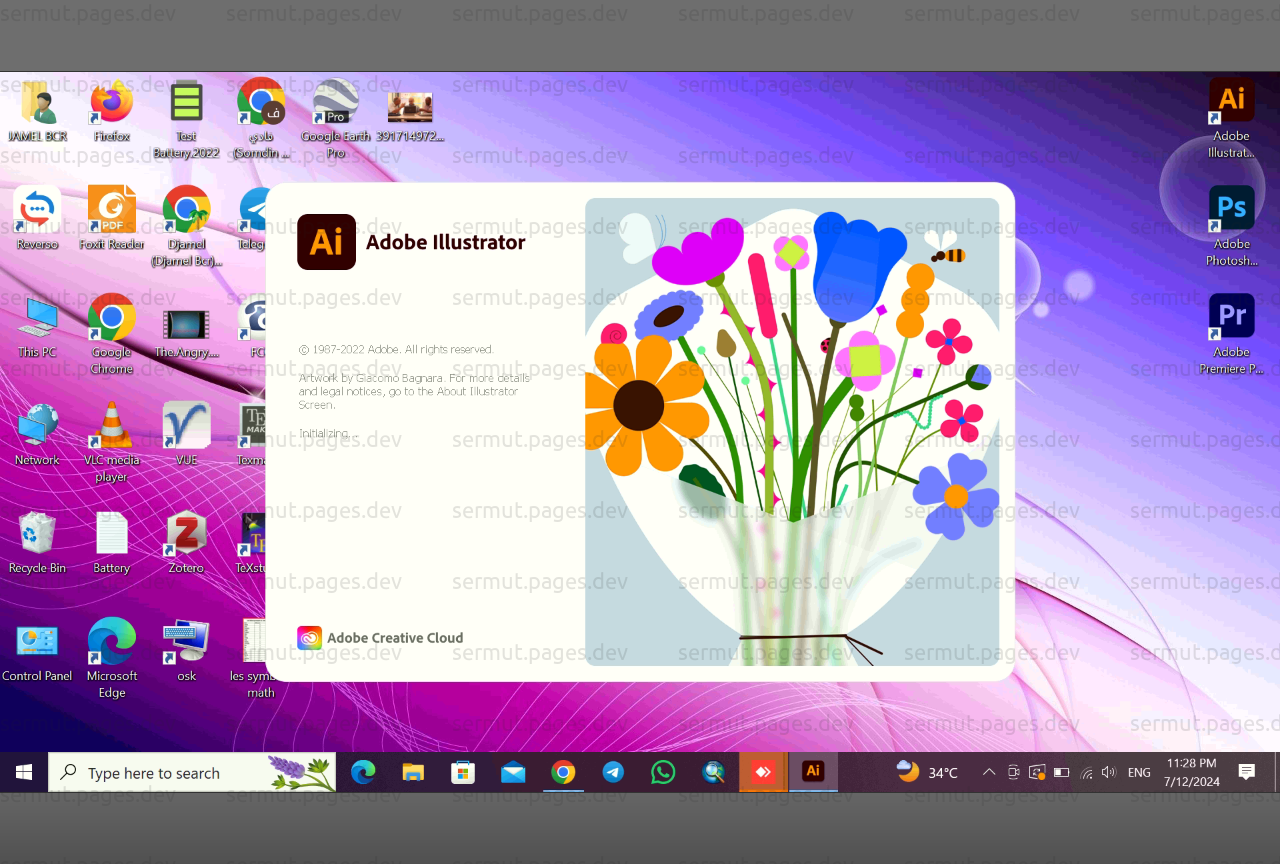Open WhatsApp from the taskbar
Screen dimensions: 1280x864
(x=663, y=772)
